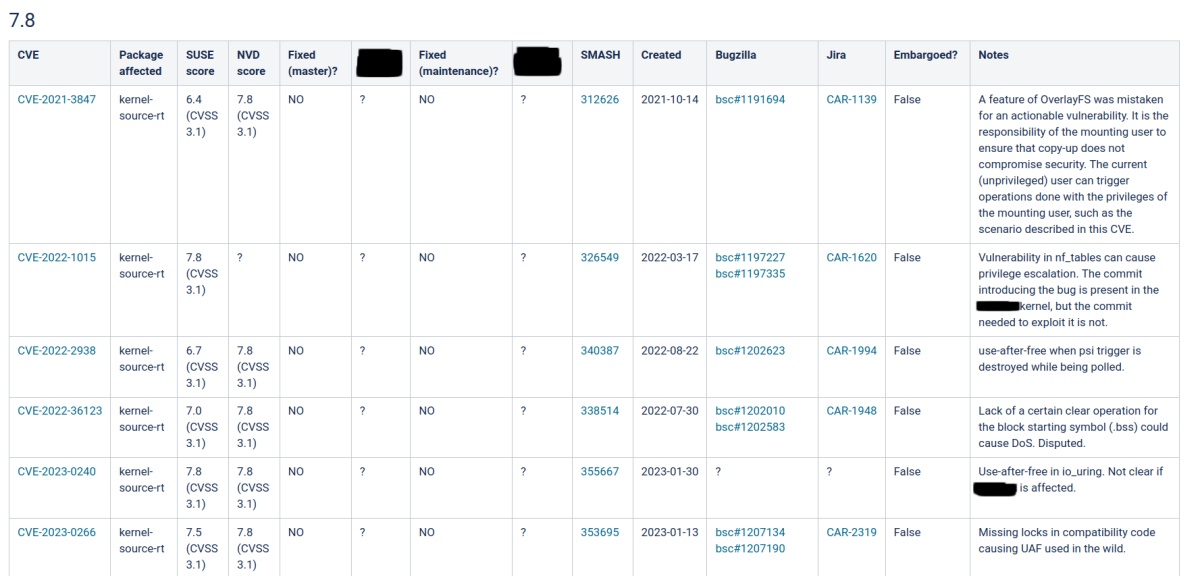Click Jira ticket CAR-1620

[851, 258]
